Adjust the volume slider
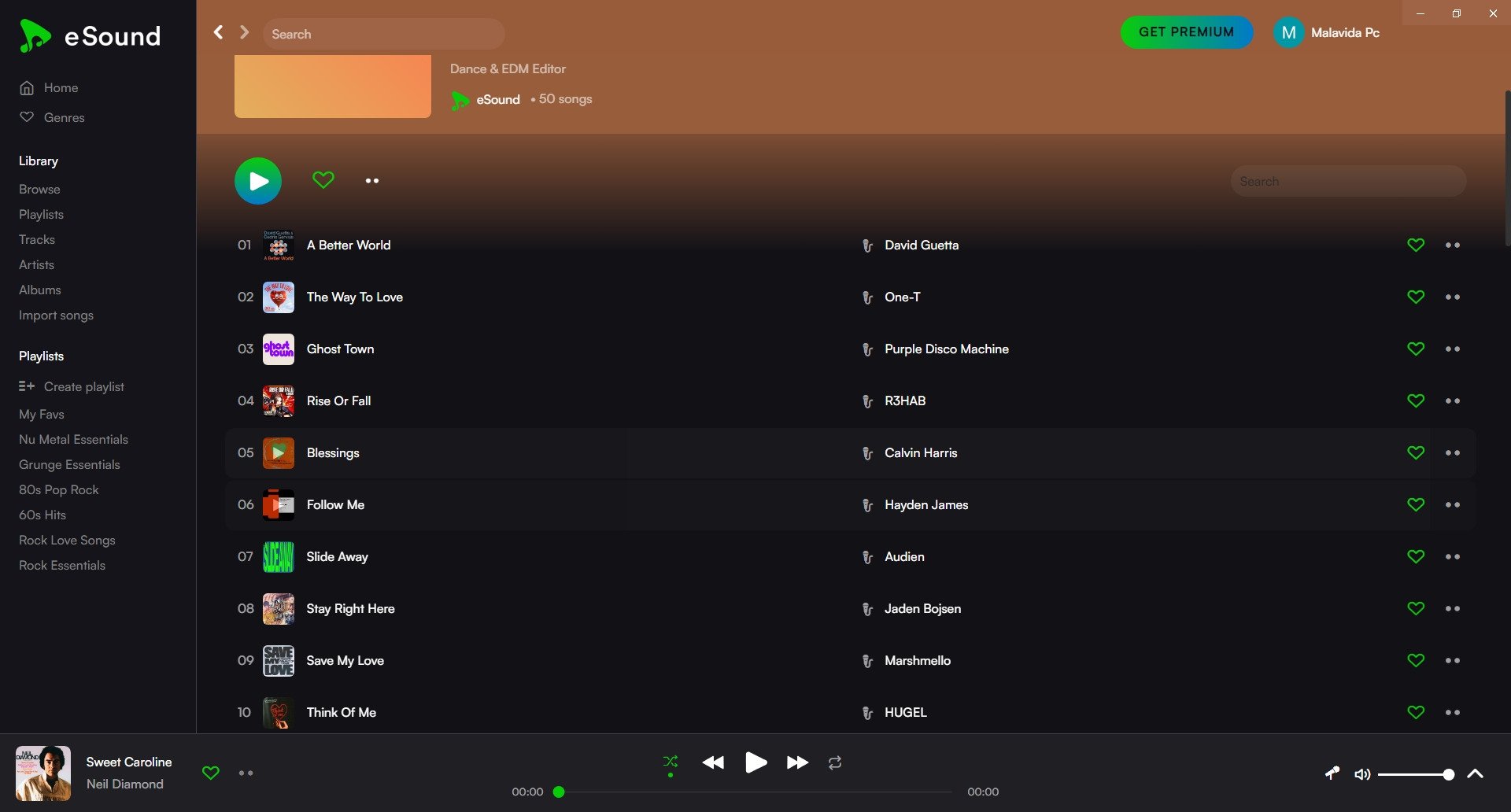1511x812 pixels. pyautogui.click(x=1415, y=774)
